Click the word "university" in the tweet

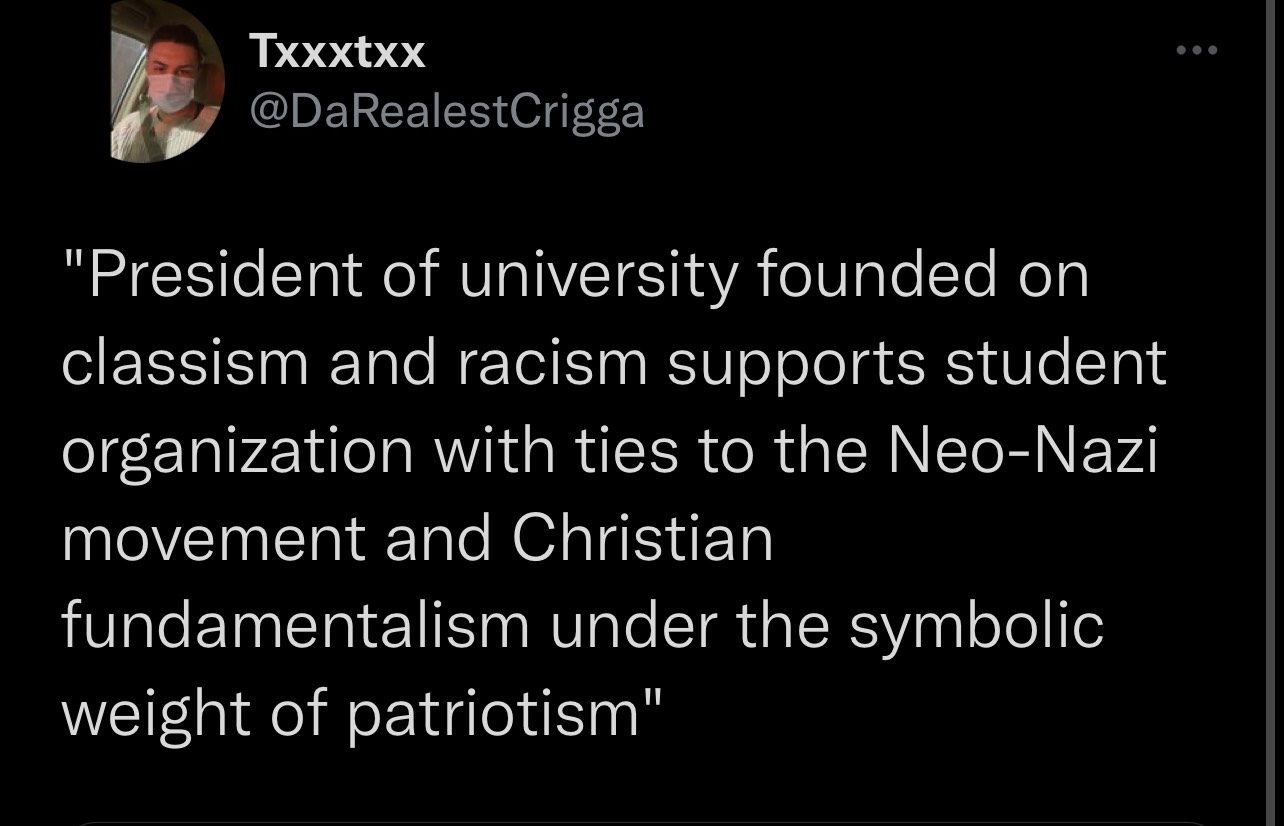(596, 276)
